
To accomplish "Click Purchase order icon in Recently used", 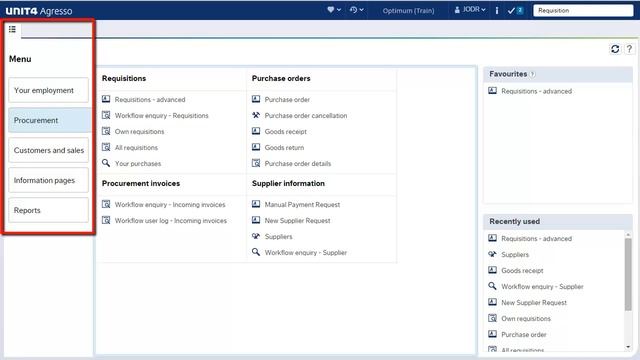I will 493,334.
